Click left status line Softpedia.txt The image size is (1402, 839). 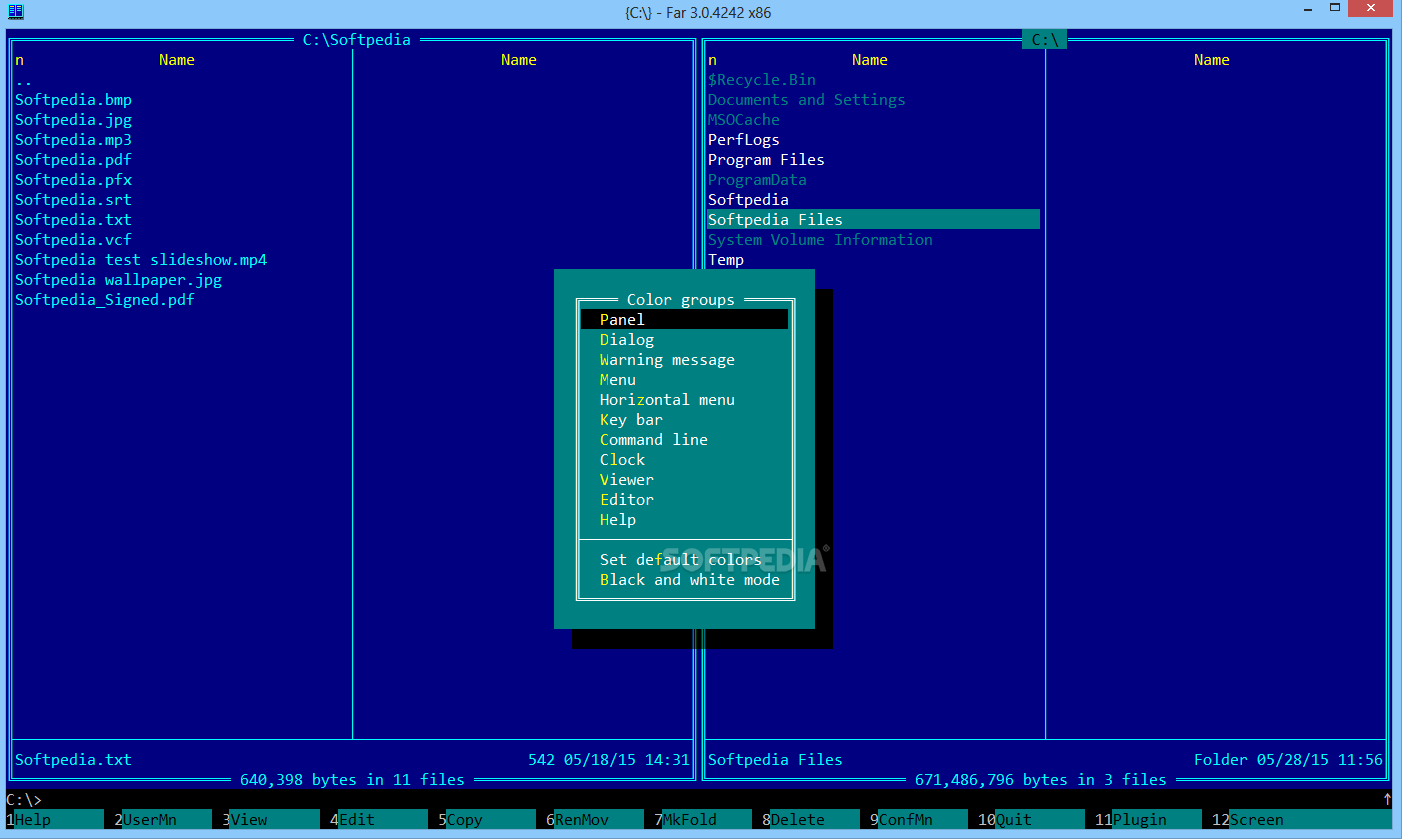pos(73,759)
